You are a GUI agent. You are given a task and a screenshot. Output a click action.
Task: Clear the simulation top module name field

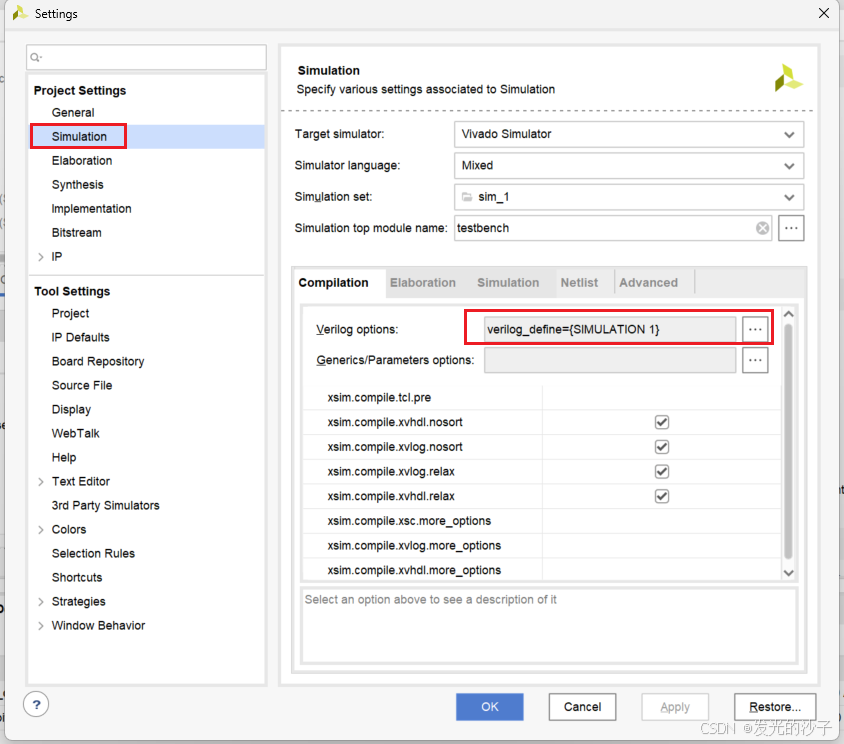tap(762, 228)
